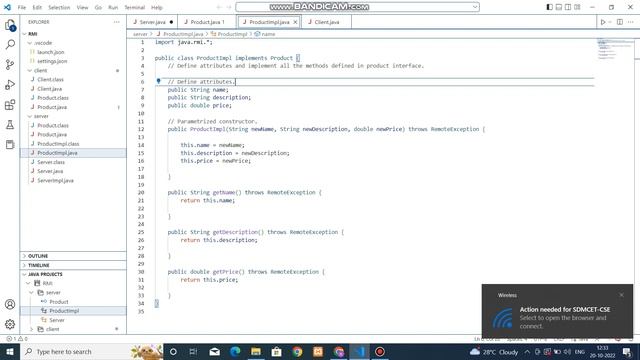Open the Run and Debug view
This screenshot has width=640, height=360.
click(x=10, y=84)
